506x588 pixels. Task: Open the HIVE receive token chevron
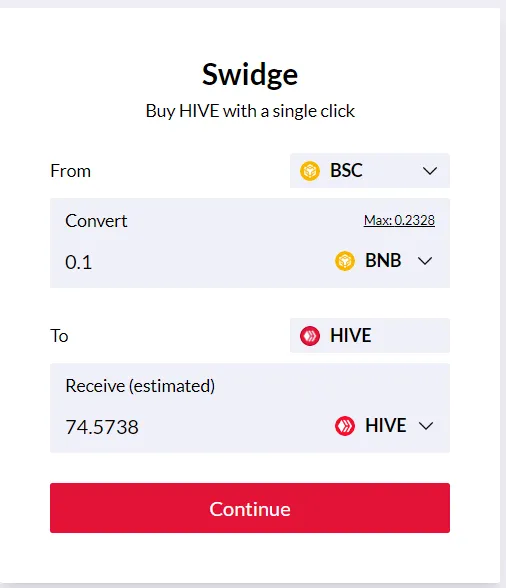click(x=426, y=426)
